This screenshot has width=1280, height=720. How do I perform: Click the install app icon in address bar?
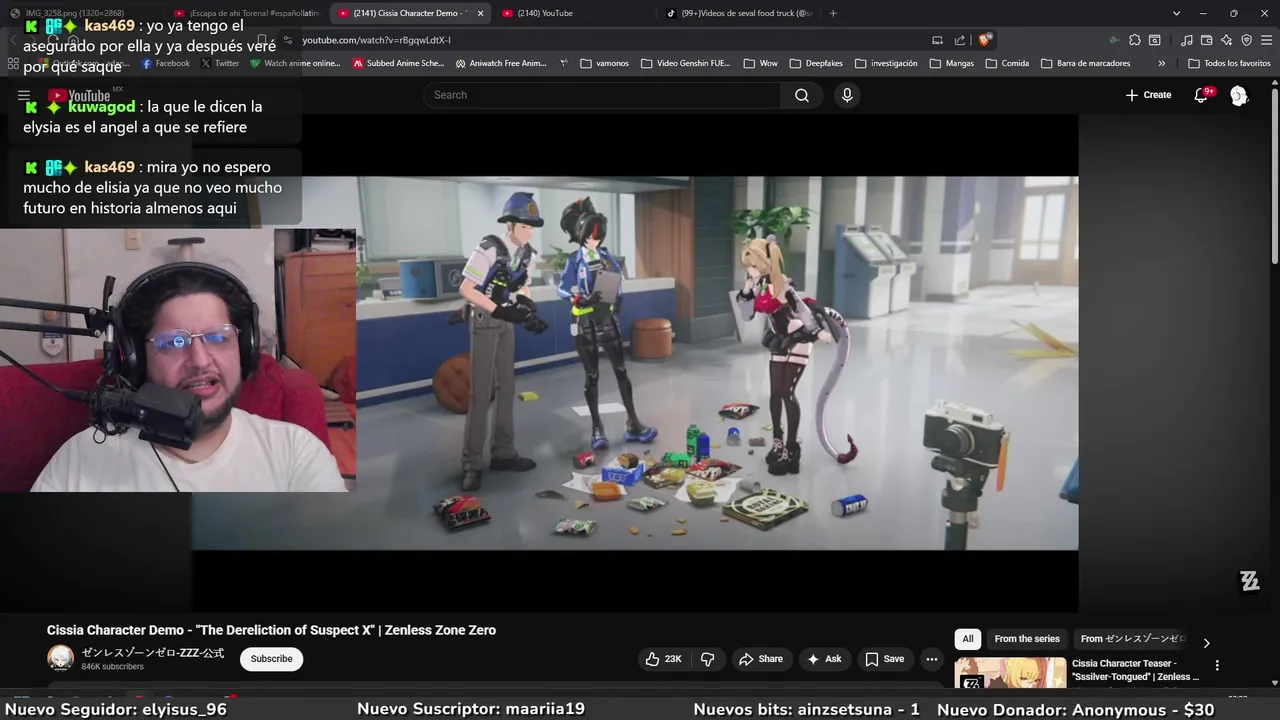coord(937,40)
